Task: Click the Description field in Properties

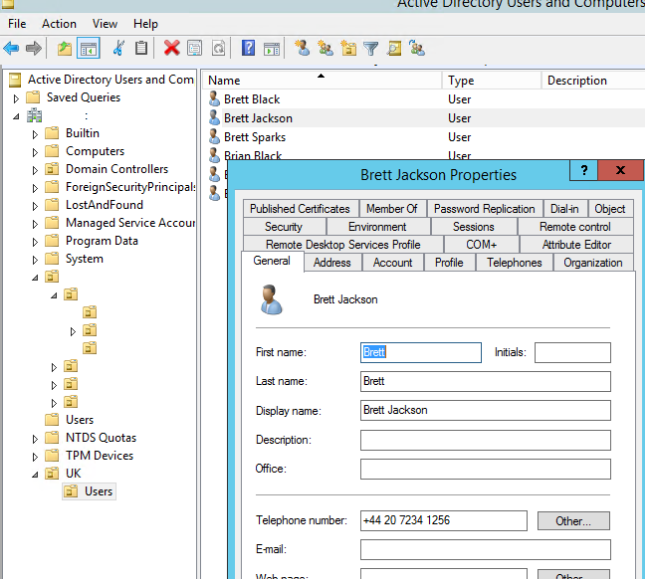Action: click(485, 440)
